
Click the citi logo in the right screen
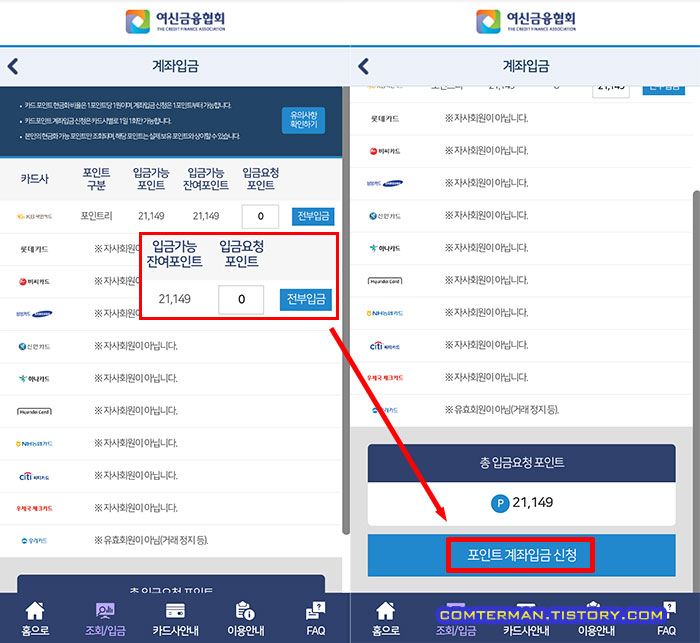(385, 346)
